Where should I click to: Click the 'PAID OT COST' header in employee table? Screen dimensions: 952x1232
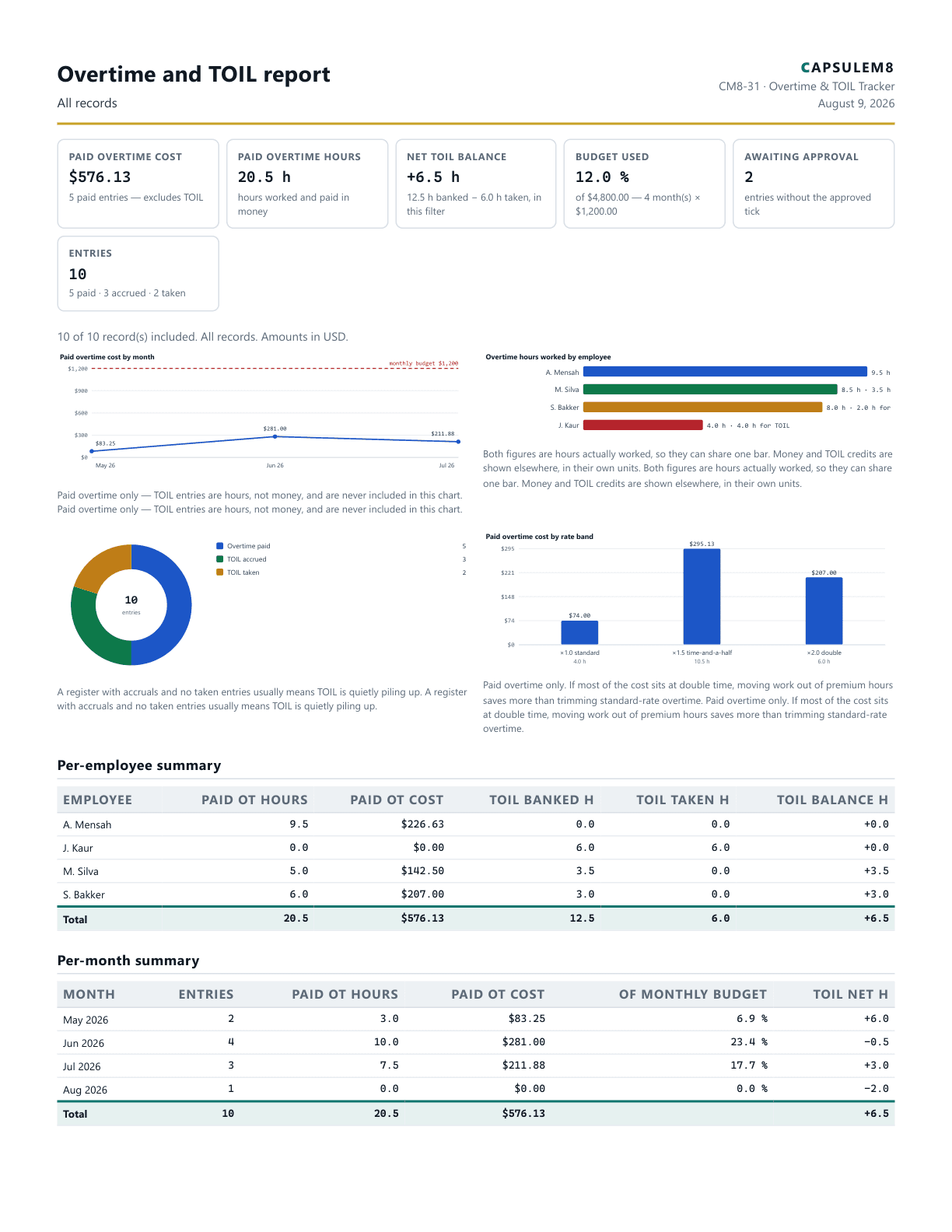click(x=397, y=800)
